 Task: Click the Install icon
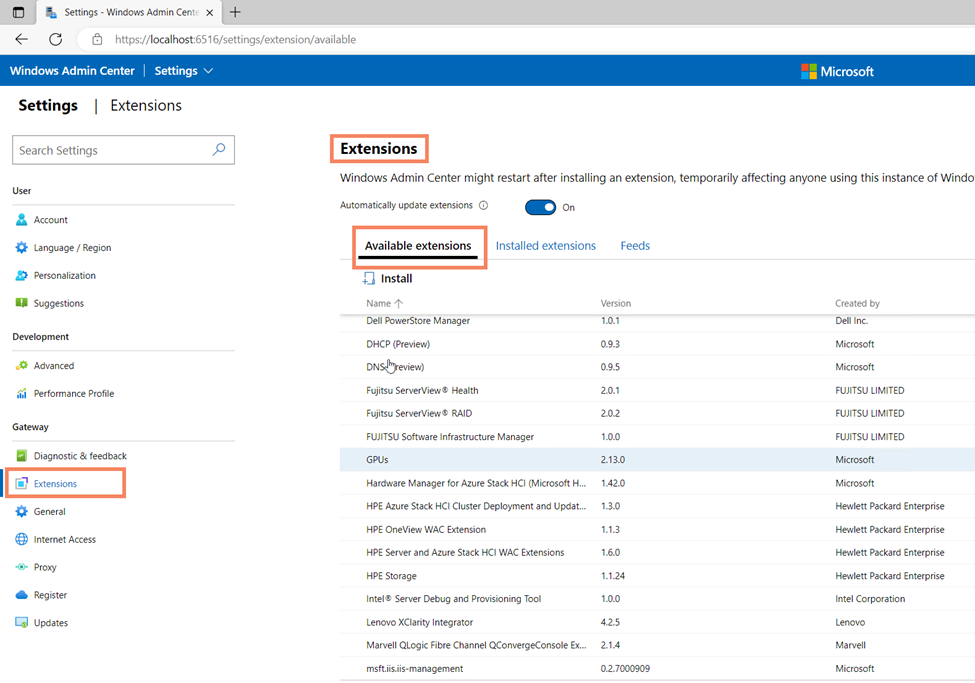pyautogui.click(x=369, y=279)
